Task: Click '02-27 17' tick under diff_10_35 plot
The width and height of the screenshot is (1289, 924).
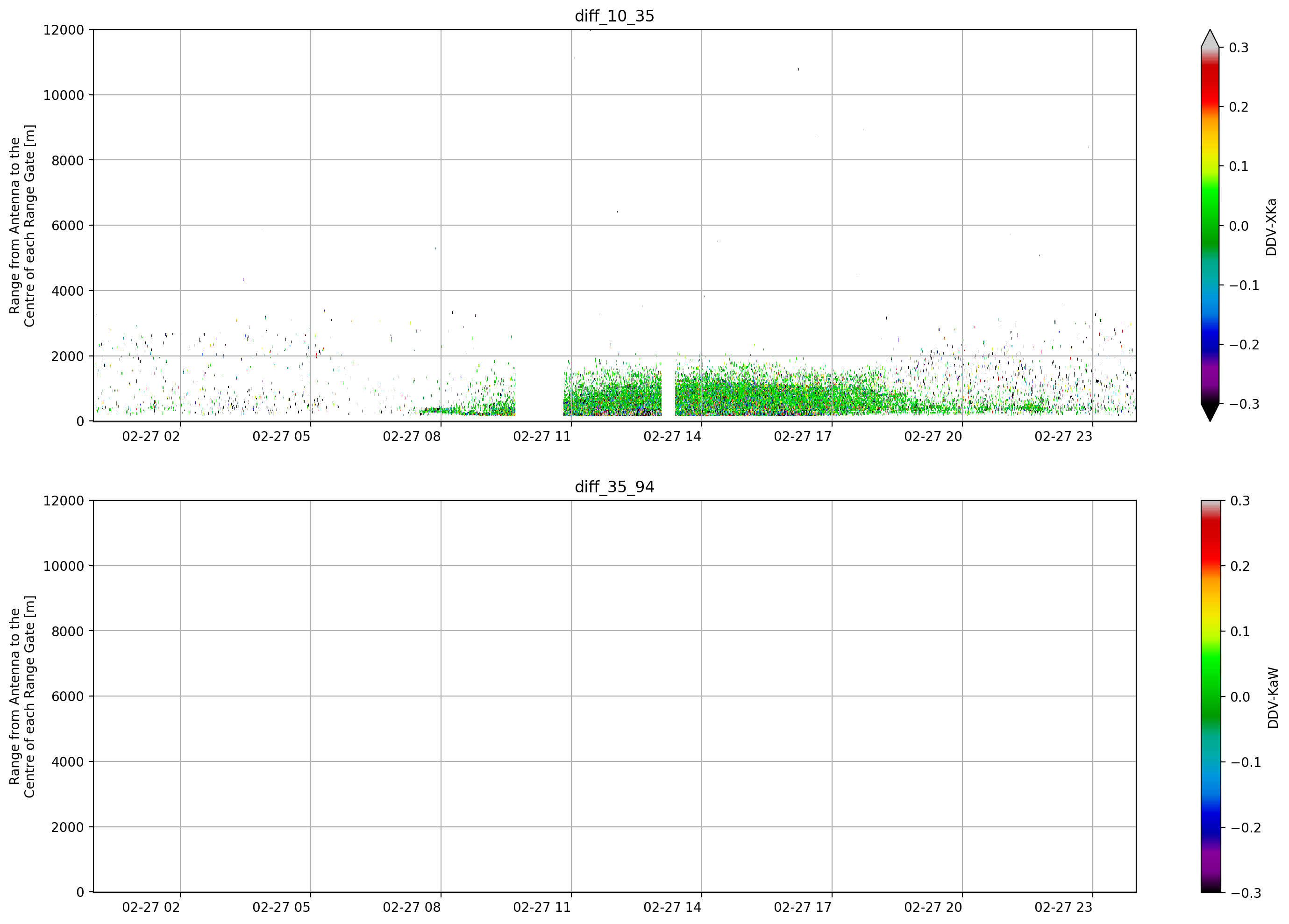Action: tap(803, 436)
